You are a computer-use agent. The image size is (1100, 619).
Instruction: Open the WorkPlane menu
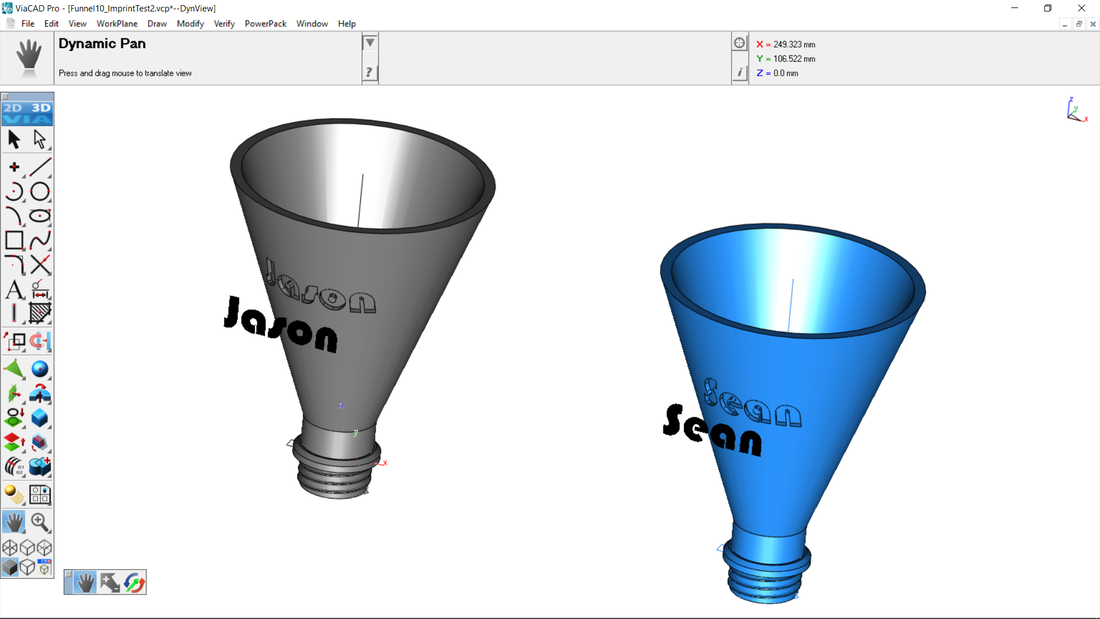click(x=117, y=23)
